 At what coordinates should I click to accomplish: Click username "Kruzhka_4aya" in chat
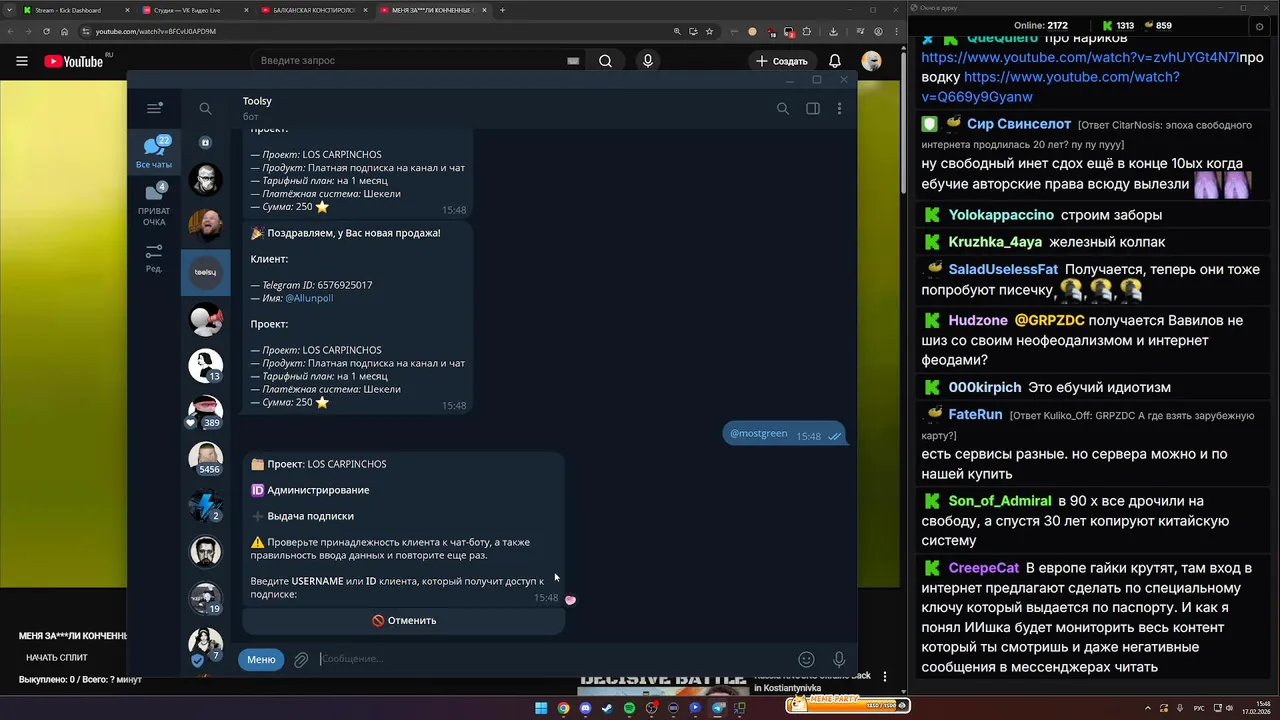point(995,242)
